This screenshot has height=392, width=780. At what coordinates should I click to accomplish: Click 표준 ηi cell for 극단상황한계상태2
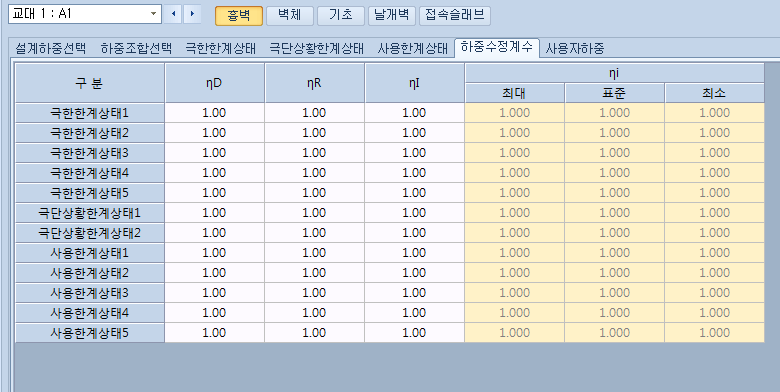[614, 233]
